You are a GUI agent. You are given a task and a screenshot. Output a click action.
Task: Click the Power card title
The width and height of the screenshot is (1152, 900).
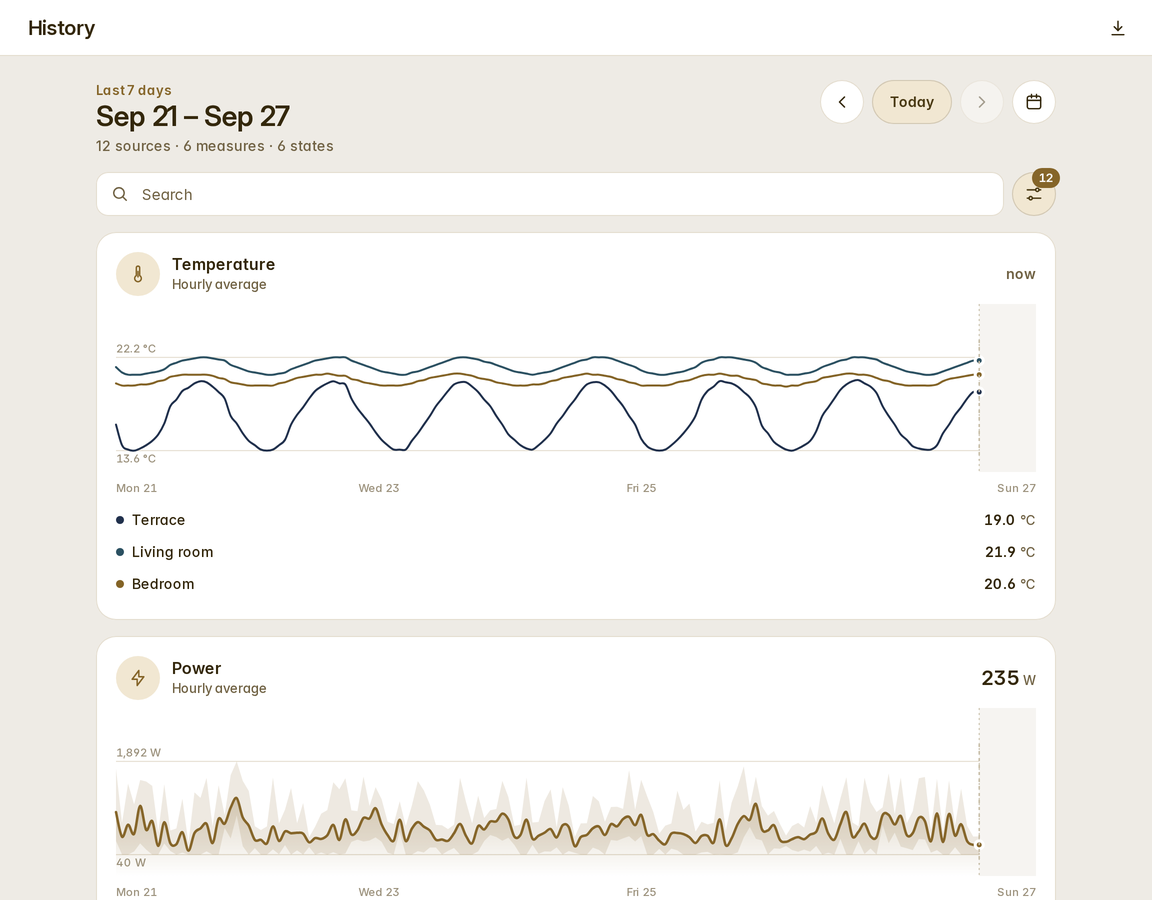click(x=196, y=669)
